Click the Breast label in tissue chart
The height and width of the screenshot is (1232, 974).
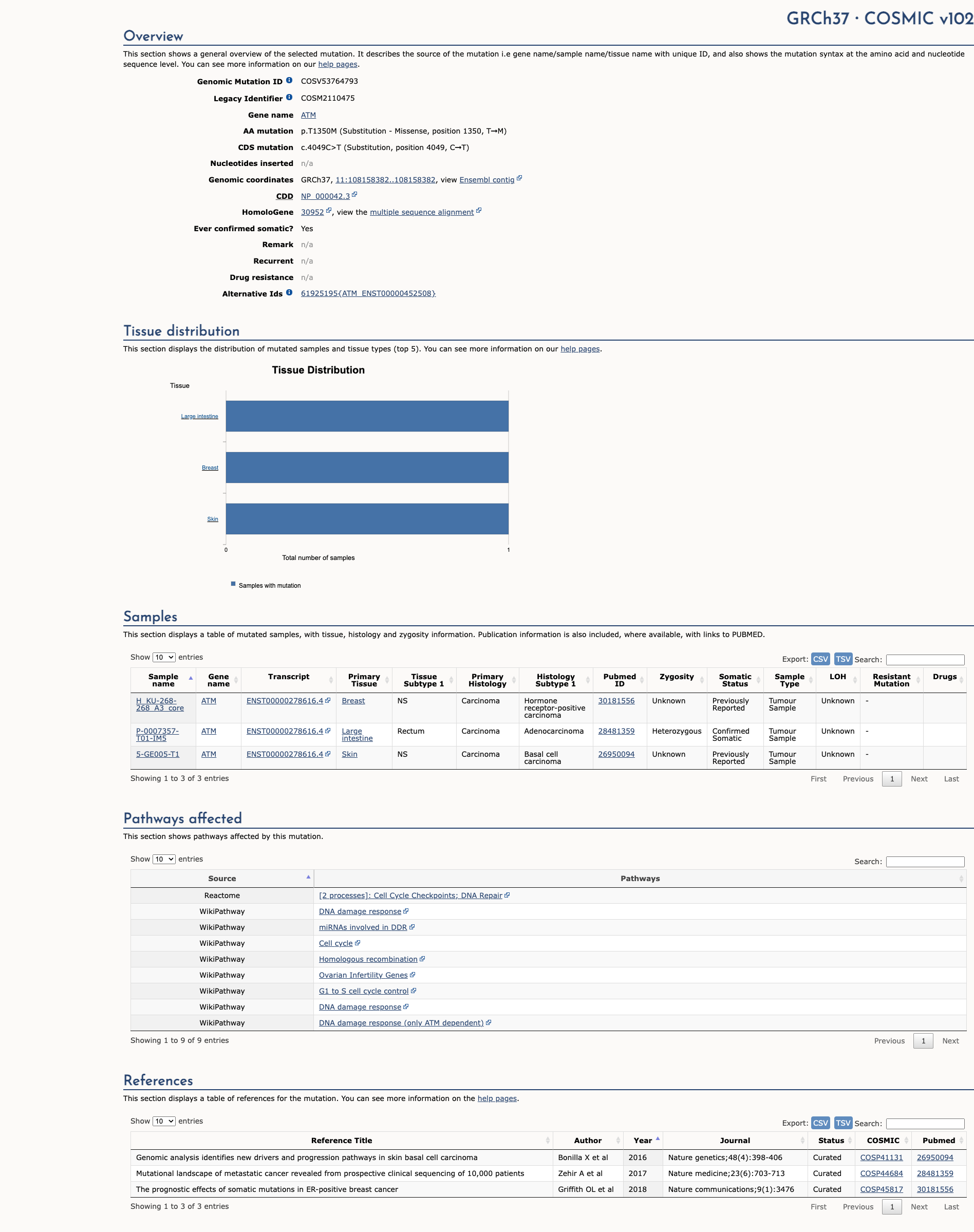click(210, 468)
